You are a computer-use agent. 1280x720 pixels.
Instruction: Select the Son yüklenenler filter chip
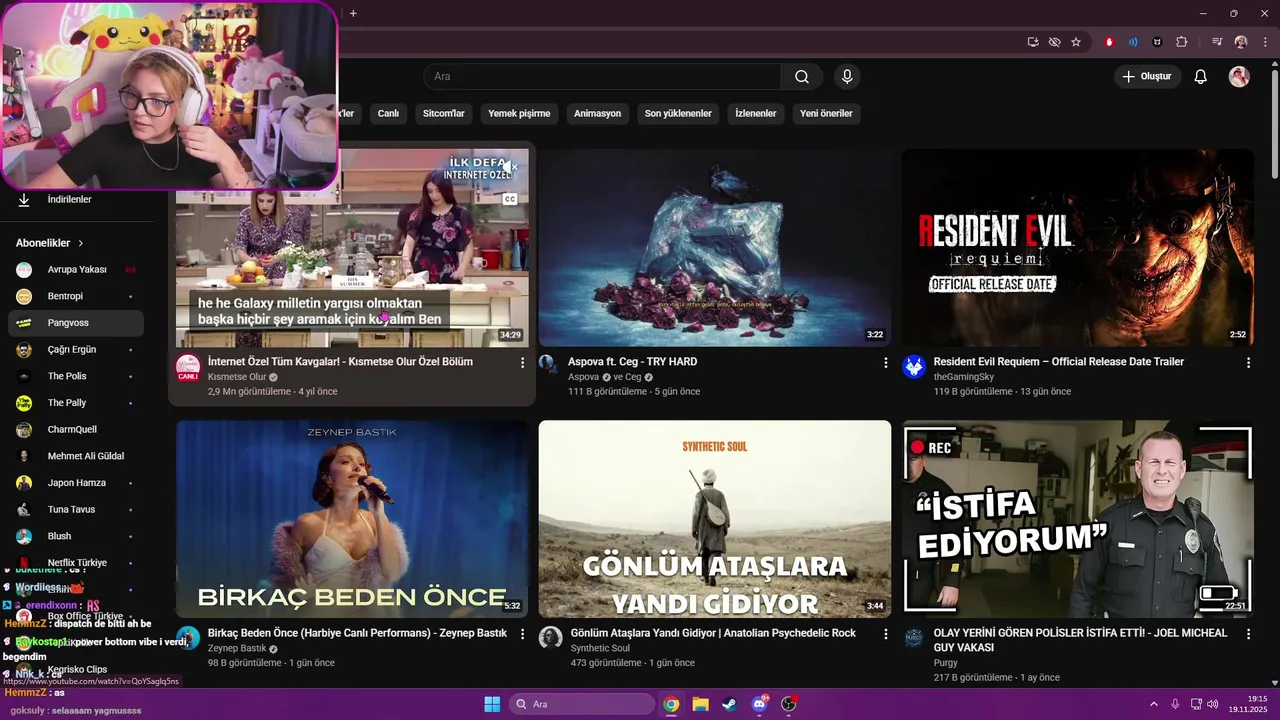pos(678,114)
